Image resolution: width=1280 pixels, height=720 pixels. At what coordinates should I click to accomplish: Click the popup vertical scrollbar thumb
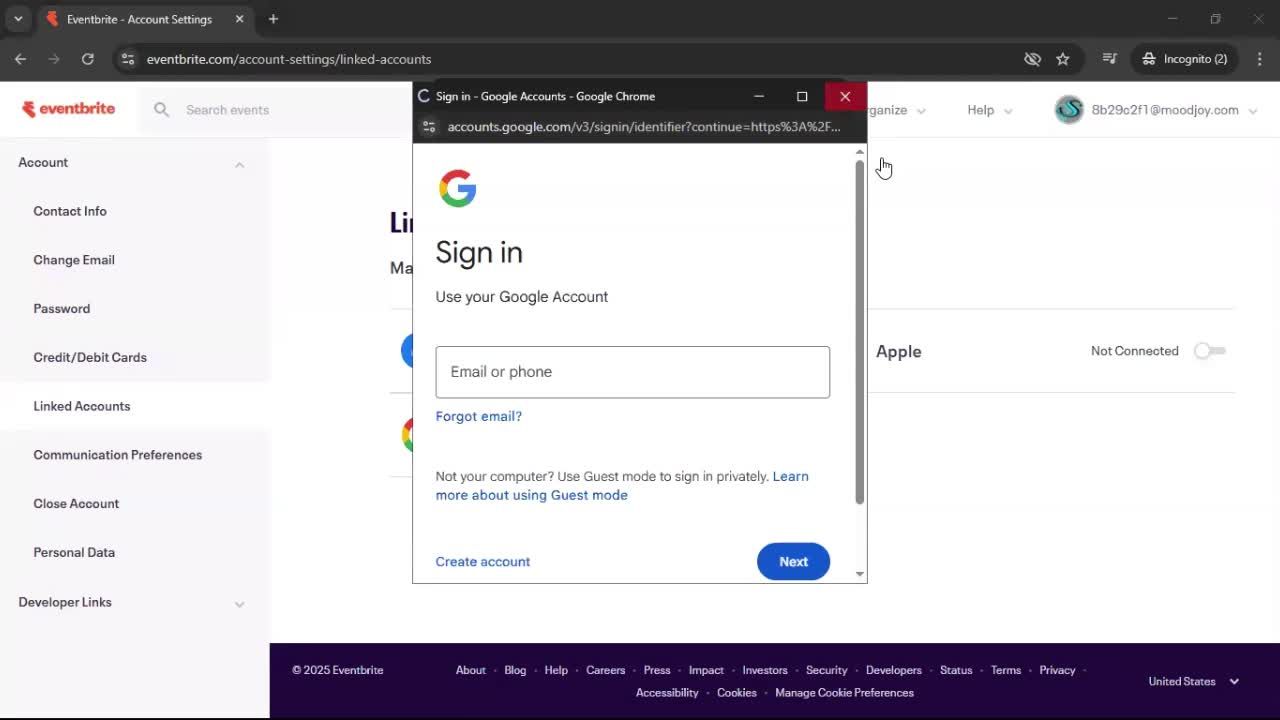[859, 331]
